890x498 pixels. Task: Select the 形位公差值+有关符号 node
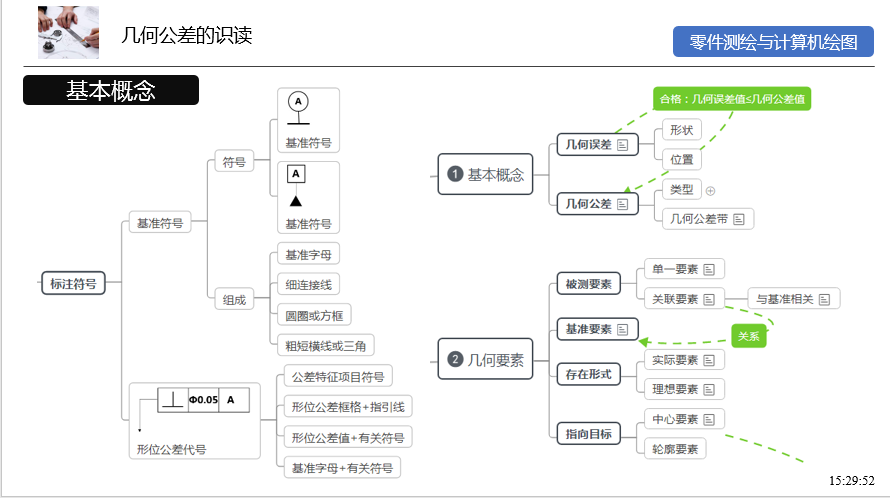348,437
